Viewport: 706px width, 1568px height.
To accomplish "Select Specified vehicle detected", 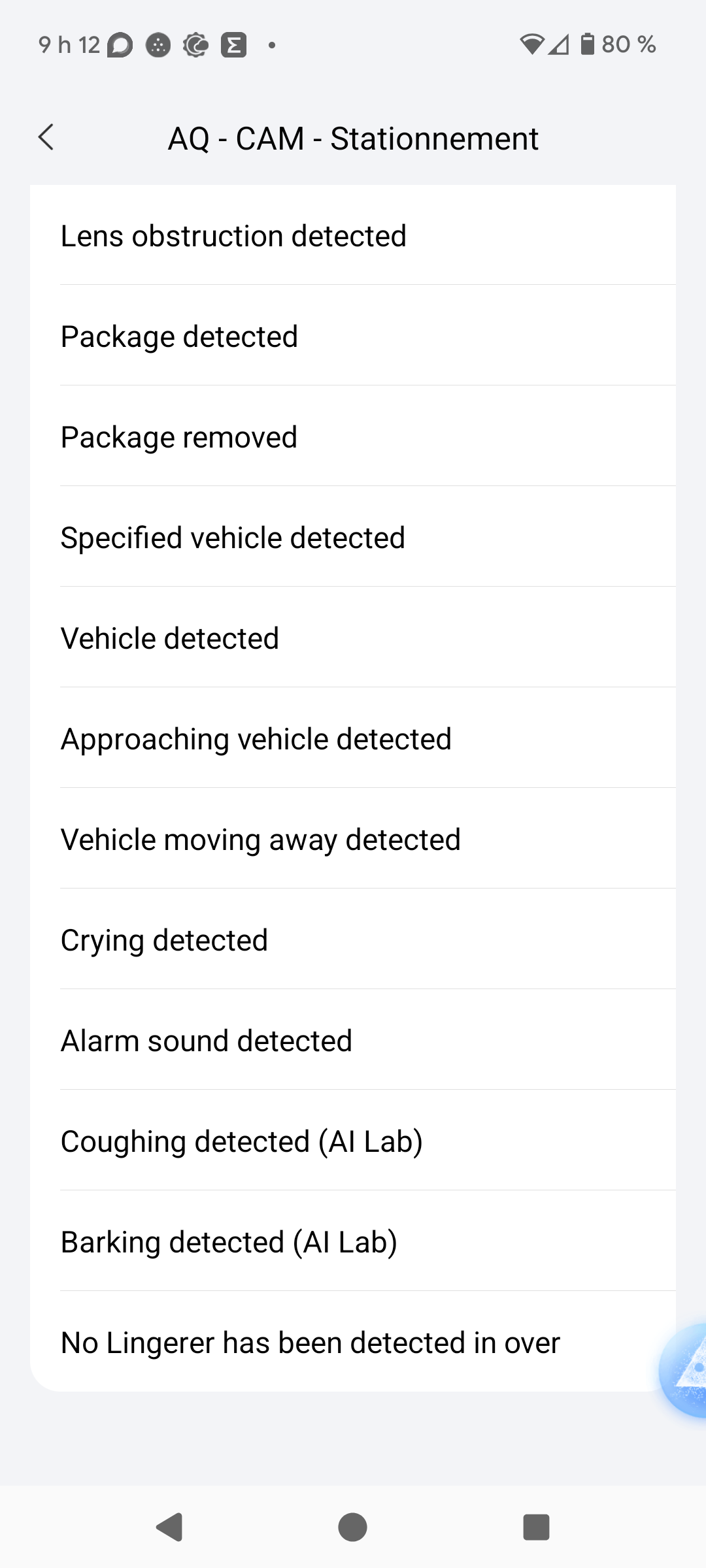I will (353, 538).
